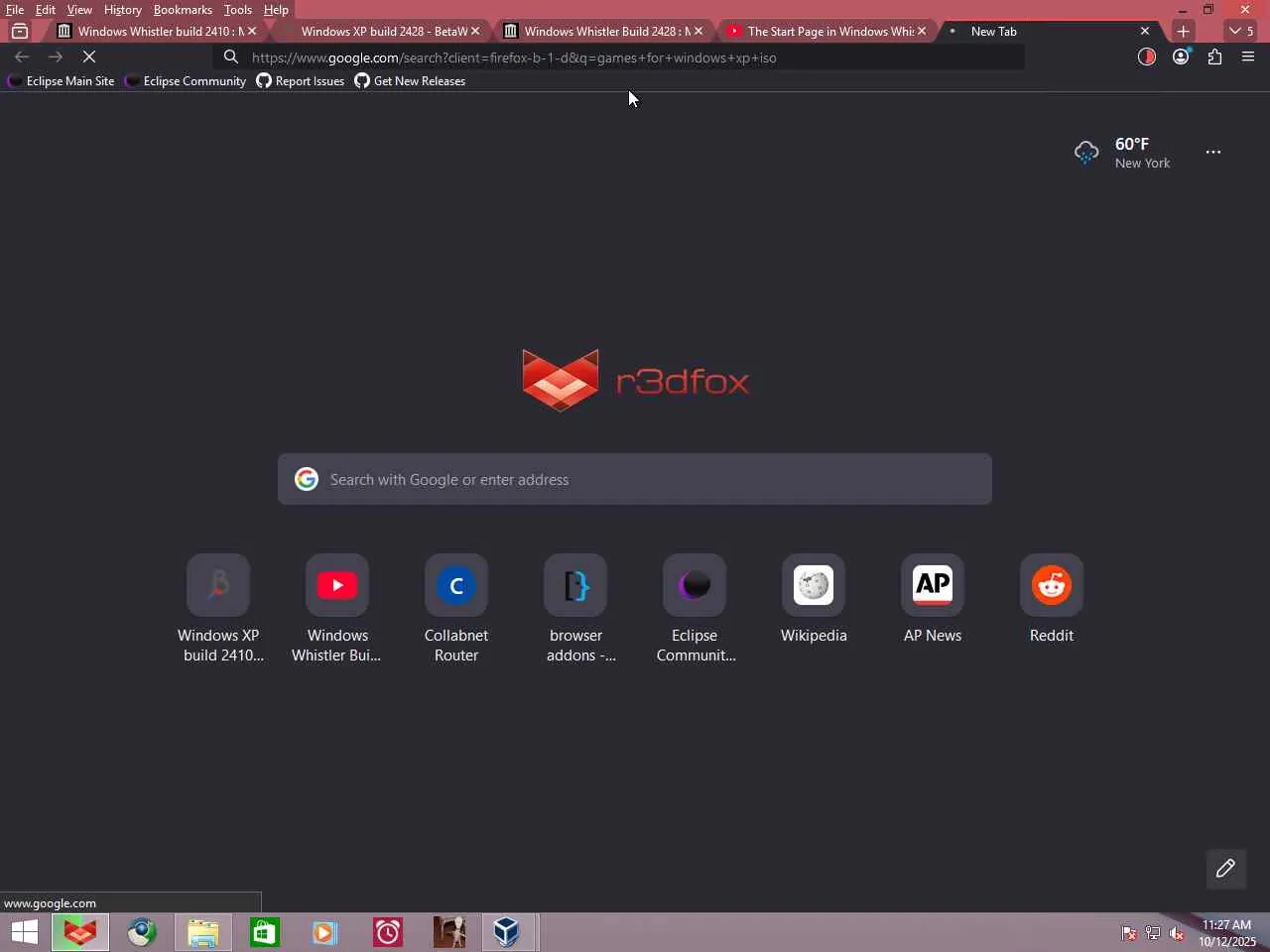The height and width of the screenshot is (952, 1270).
Task: Expand the list all tabs dropdown
Action: click(1240, 31)
